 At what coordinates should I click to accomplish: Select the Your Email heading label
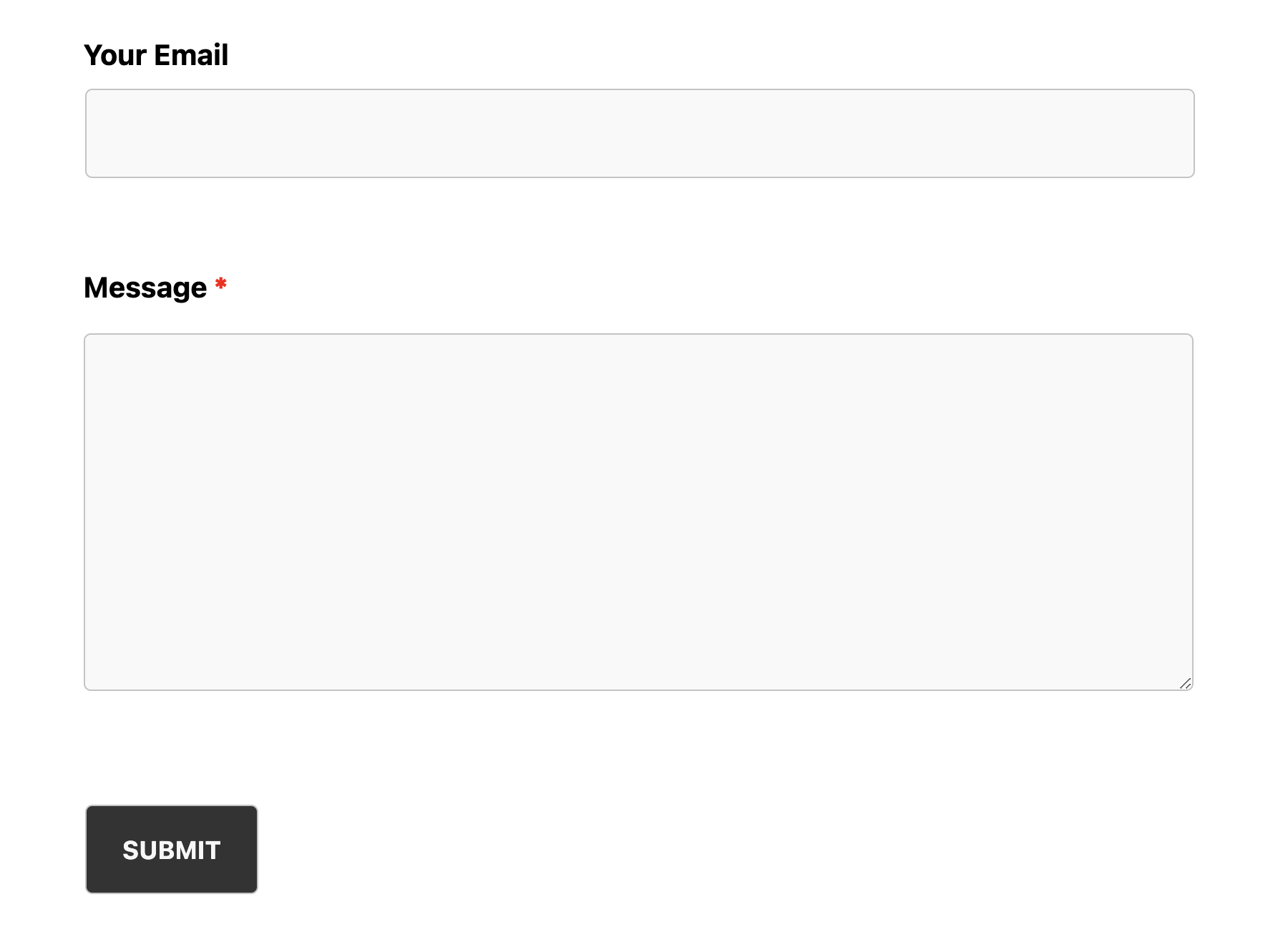click(156, 54)
